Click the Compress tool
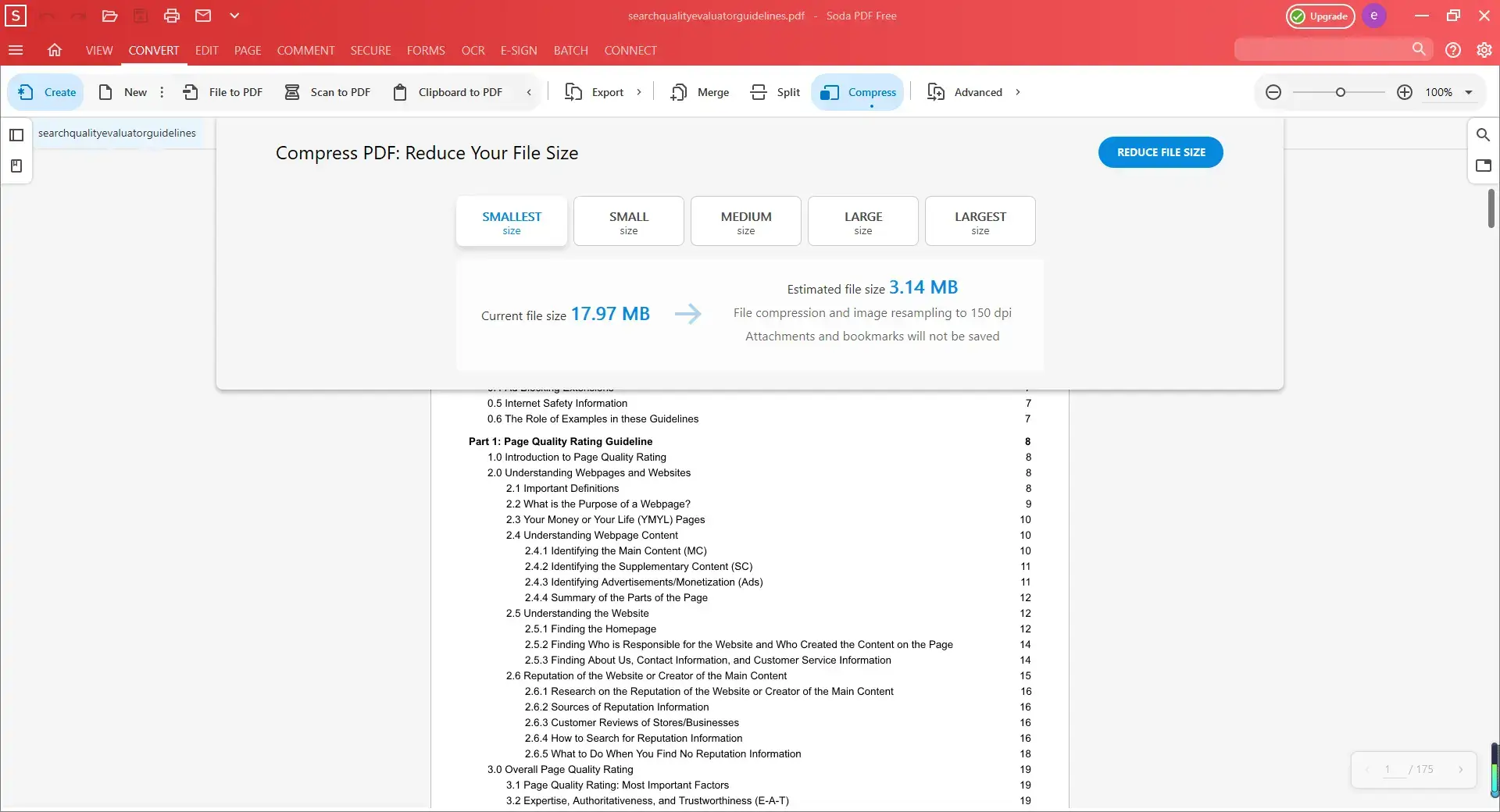Screen dimensions: 1500x812 click(x=858, y=92)
